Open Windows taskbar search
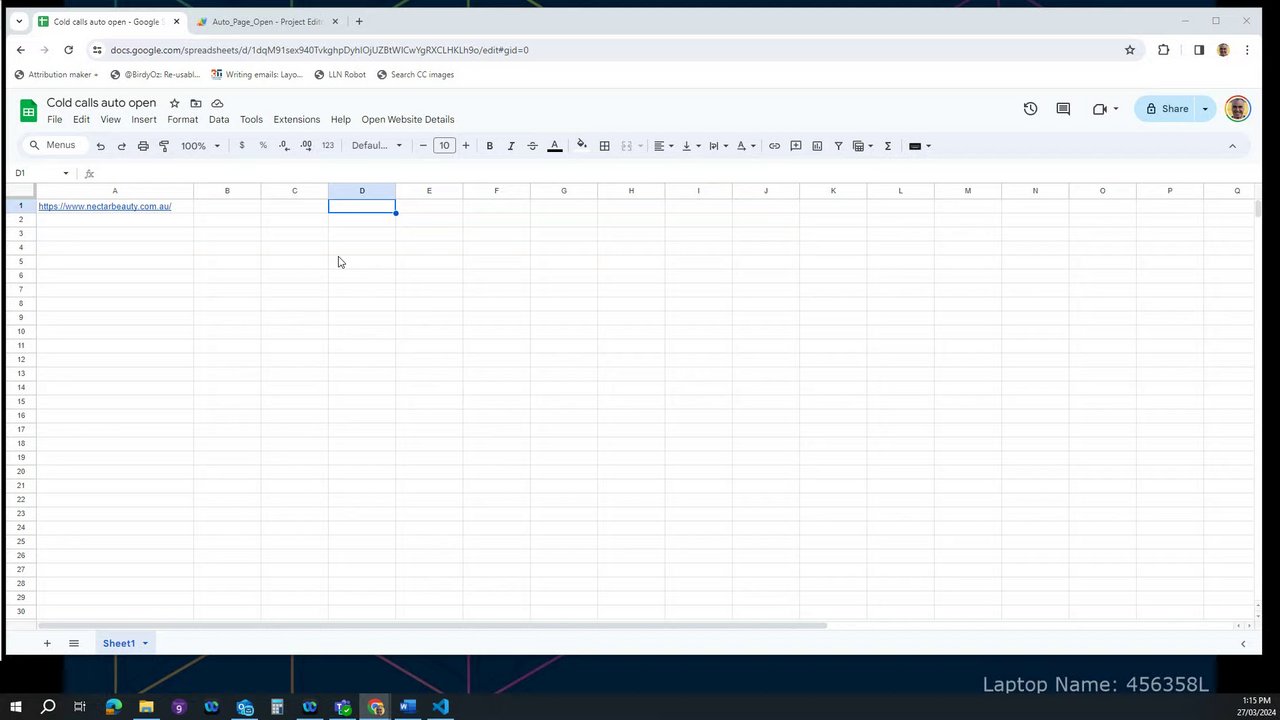This screenshot has width=1280, height=720. (x=48, y=707)
